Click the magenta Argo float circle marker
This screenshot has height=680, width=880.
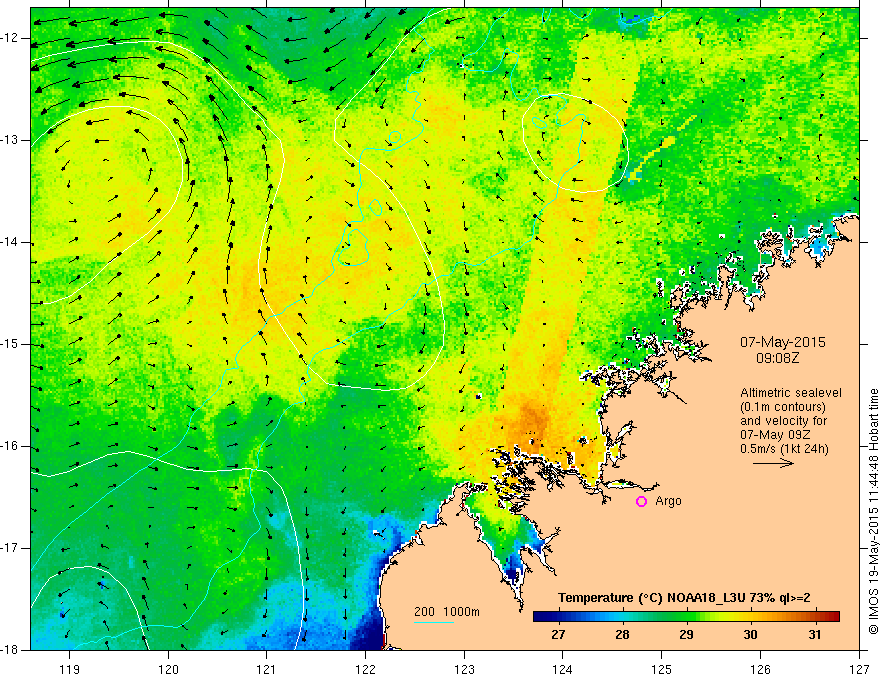(x=641, y=502)
